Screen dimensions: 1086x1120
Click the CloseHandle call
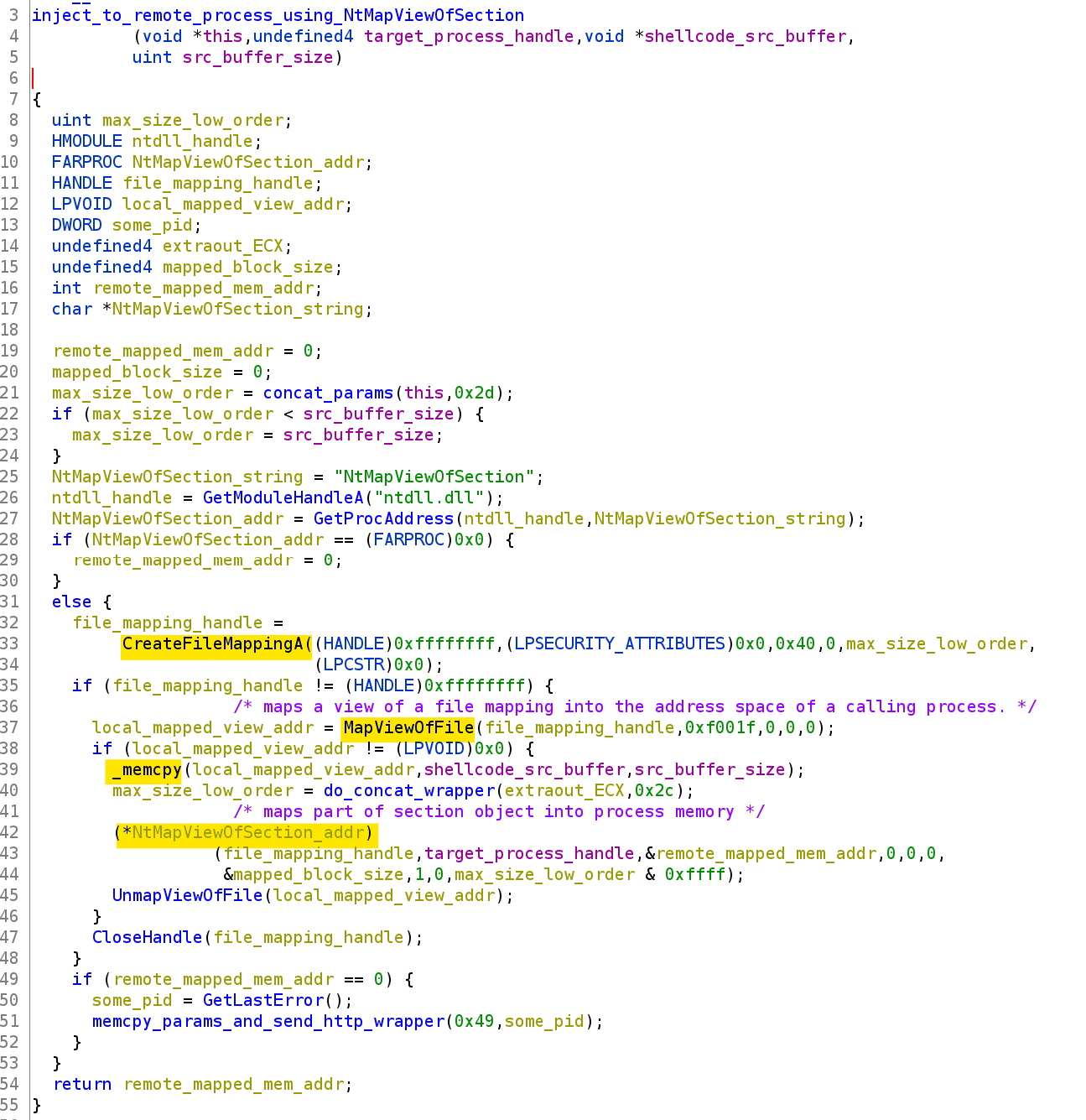tap(148, 937)
